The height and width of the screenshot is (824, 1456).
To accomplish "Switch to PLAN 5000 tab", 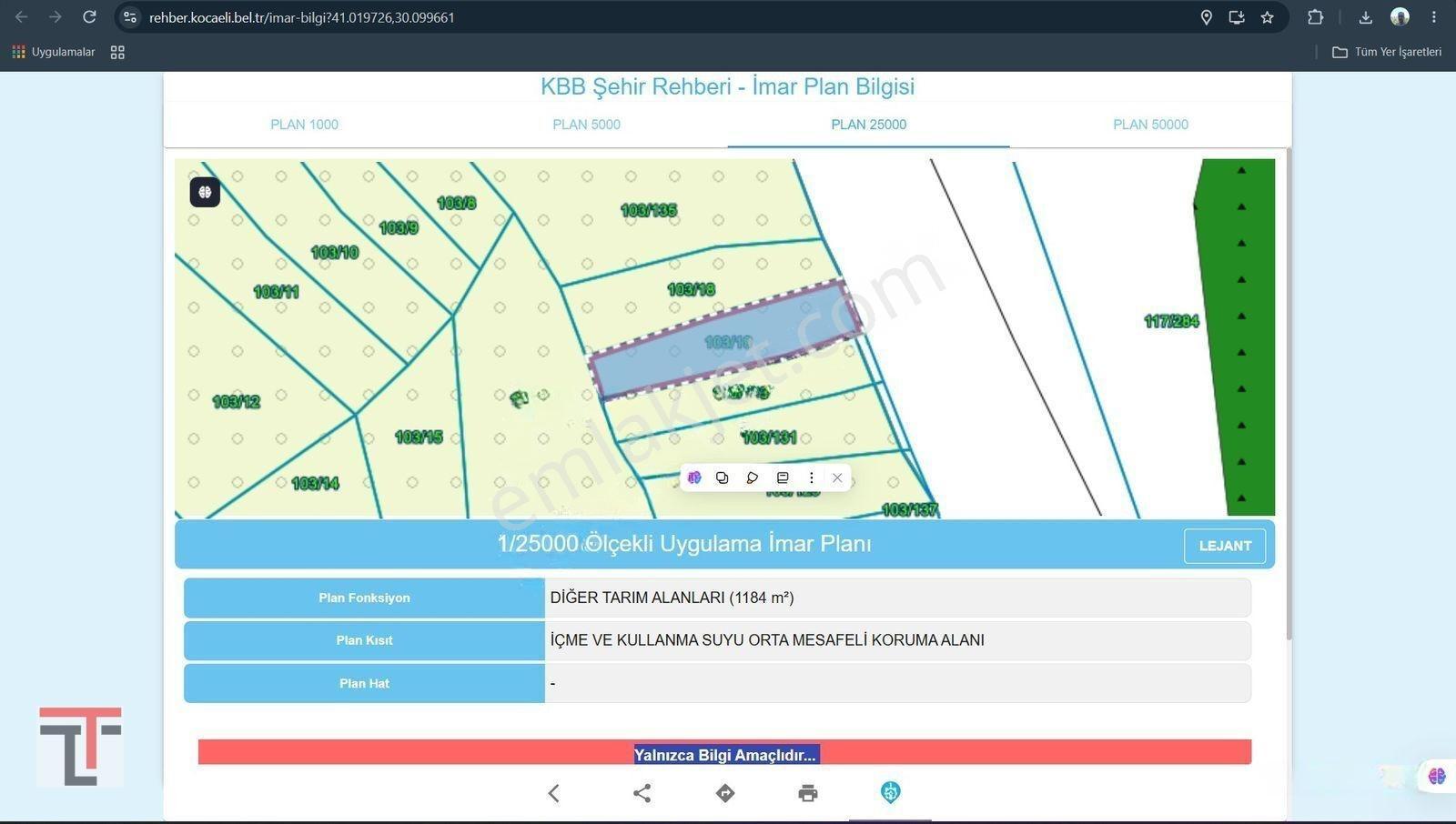I will click(586, 125).
